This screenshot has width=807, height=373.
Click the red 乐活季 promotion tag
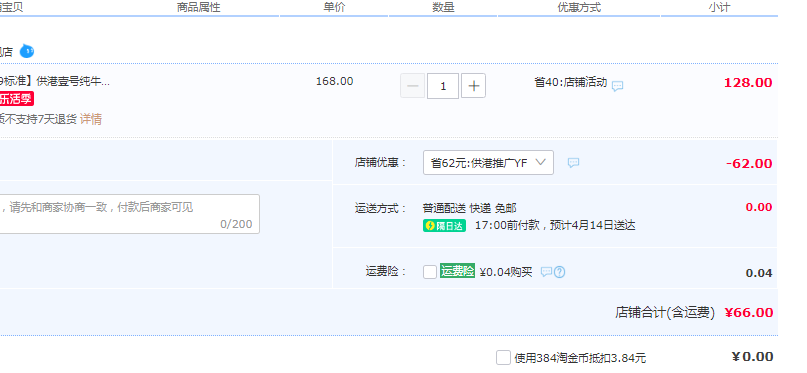pyautogui.click(x=16, y=99)
